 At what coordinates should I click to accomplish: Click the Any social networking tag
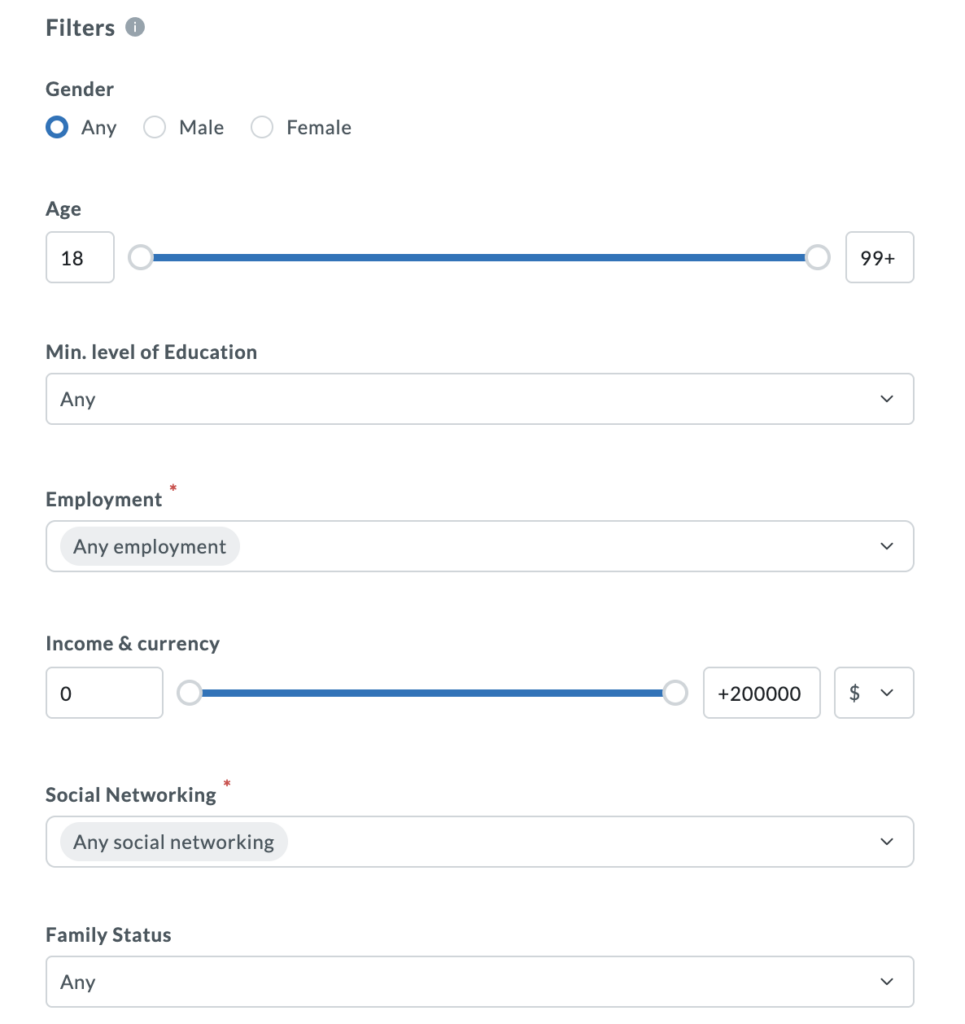point(174,842)
